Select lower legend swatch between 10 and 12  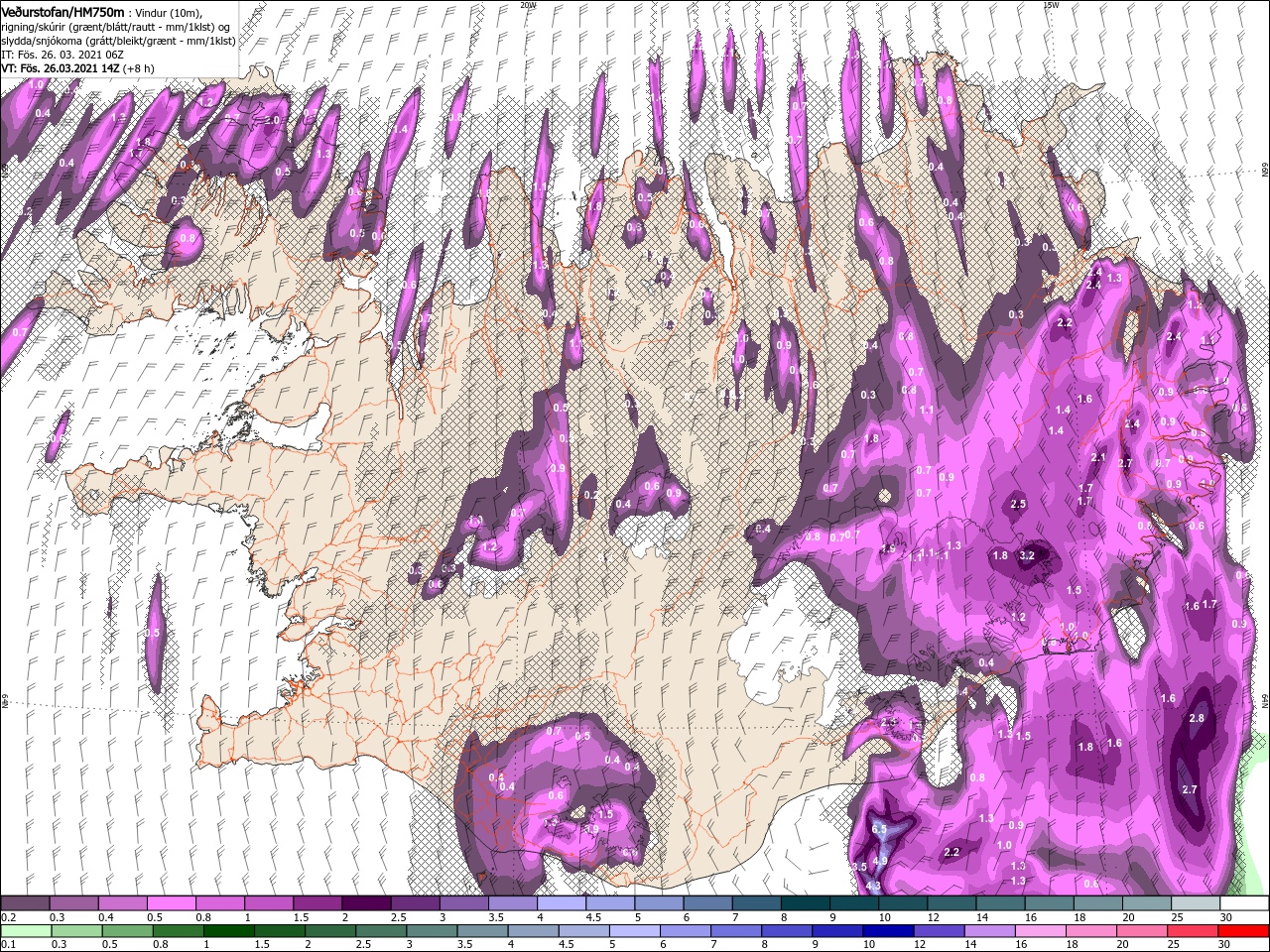point(888,931)
